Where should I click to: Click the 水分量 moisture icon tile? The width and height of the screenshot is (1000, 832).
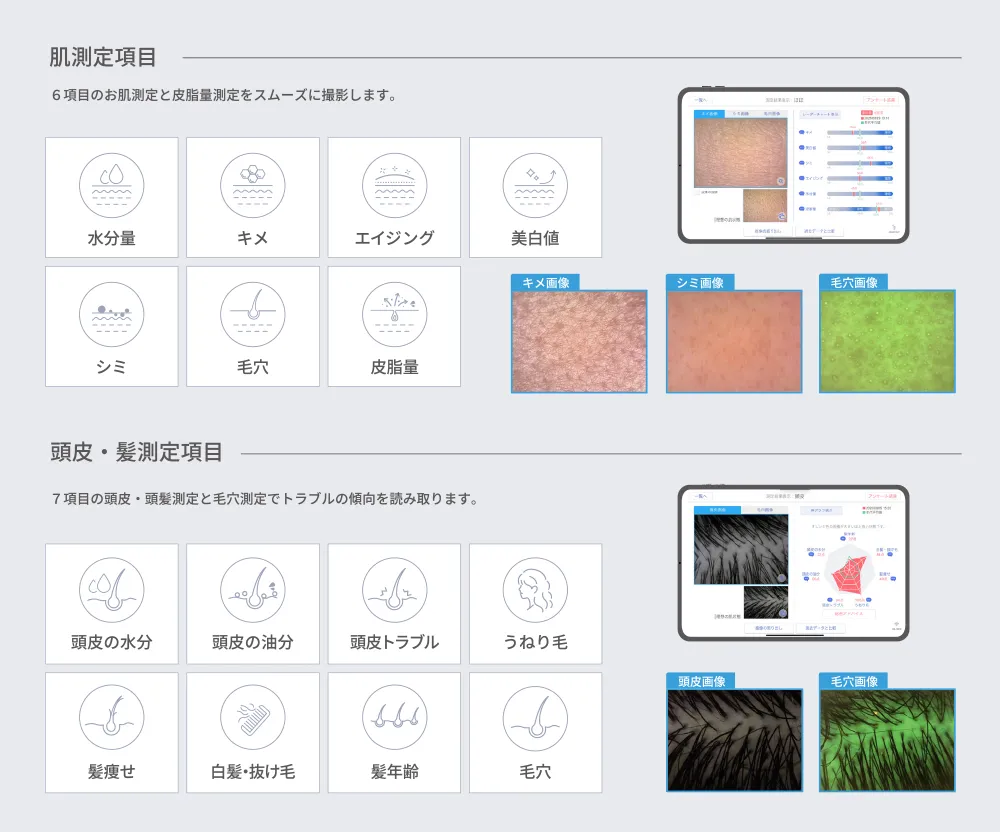point(112,197)
